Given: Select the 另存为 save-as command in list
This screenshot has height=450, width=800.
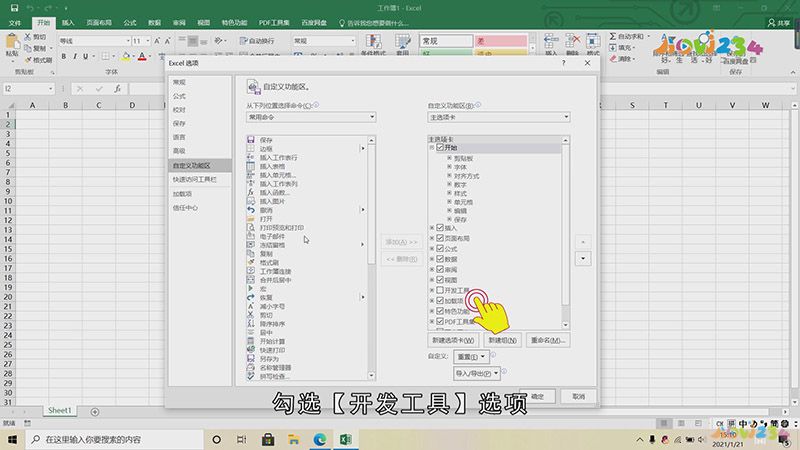Looking at the screenshot, I should [x=269, y=359].
